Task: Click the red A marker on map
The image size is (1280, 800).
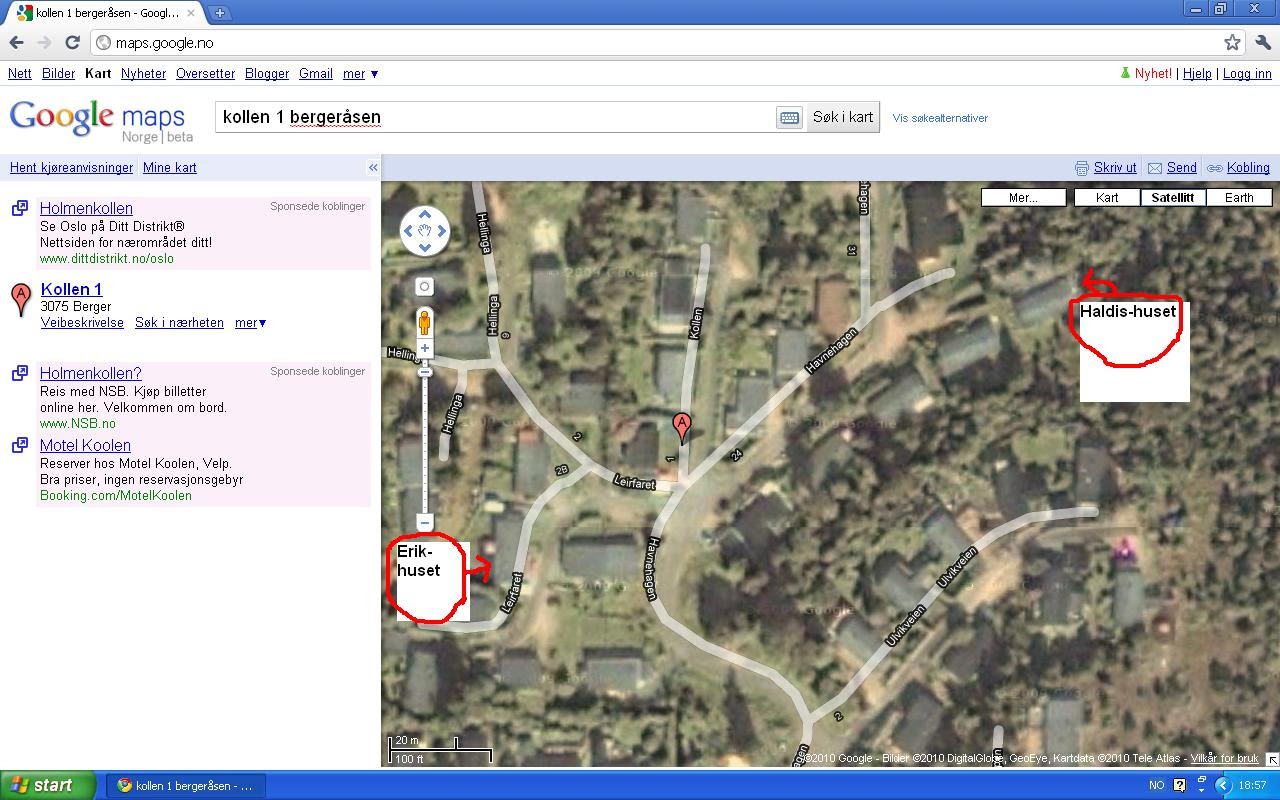Action: (682, 427)
